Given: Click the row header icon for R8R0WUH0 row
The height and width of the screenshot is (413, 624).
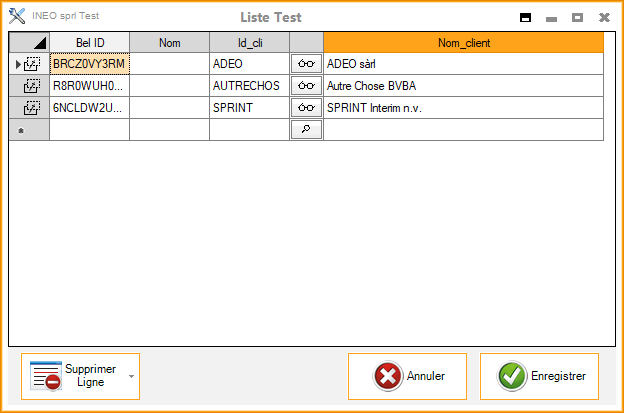Looking at the screenshot, I should click(x=31, y=86).
